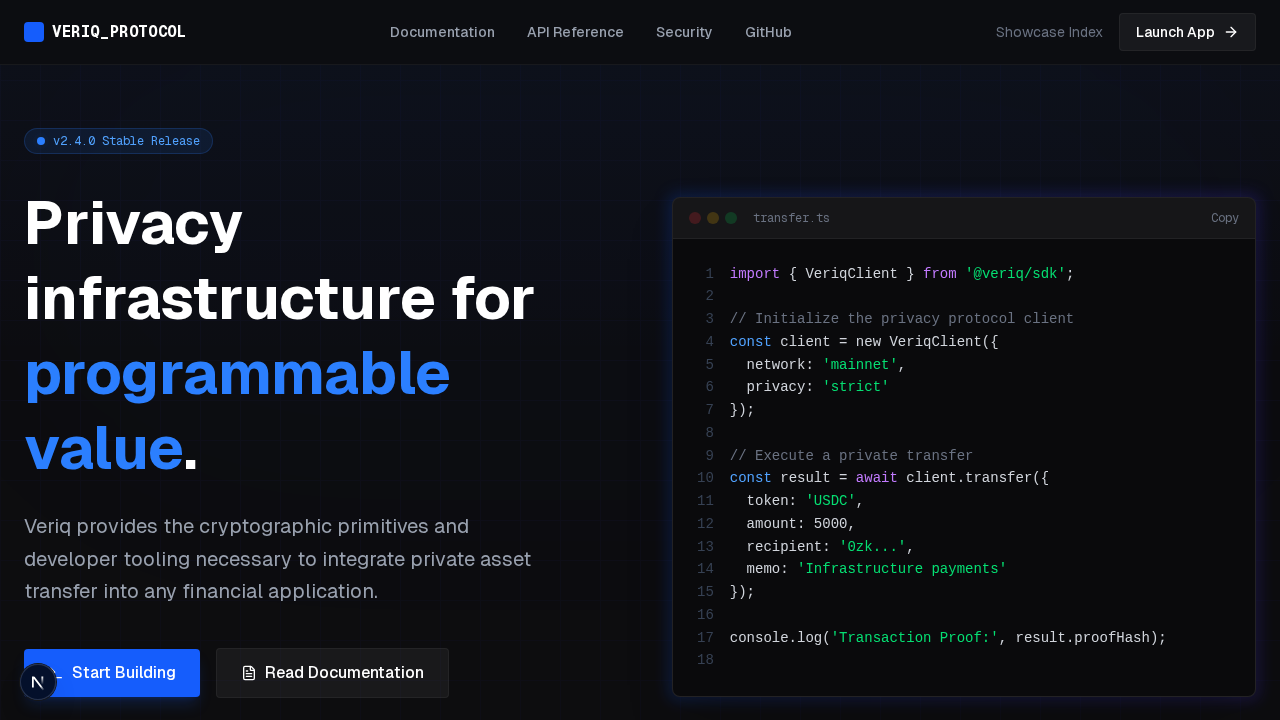Open the API Reference nav item
Image resolution: width=1280 pixels, height=720 pixels.
tap(575, 32)
